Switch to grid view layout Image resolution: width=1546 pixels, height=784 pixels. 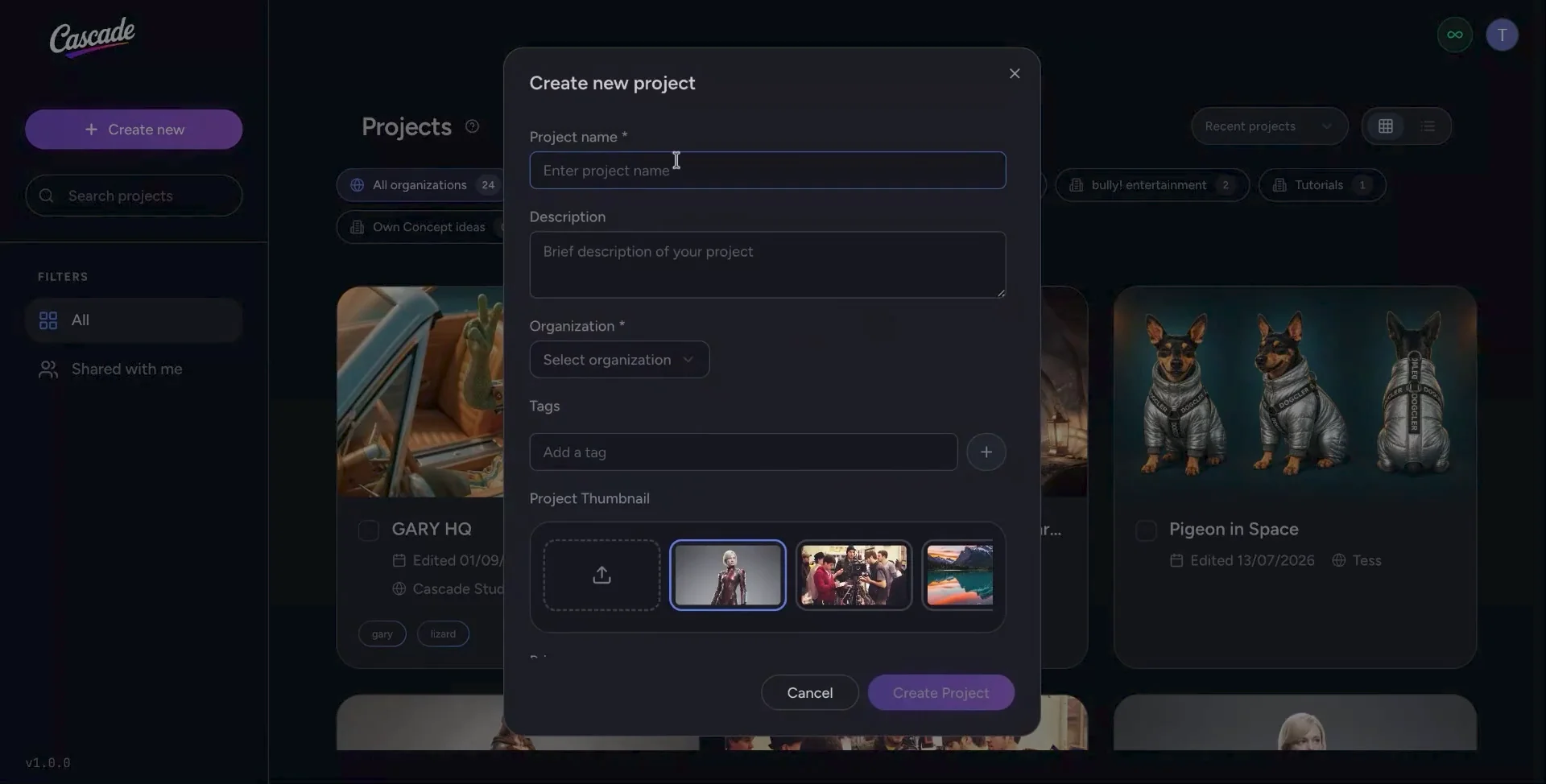1385,126
